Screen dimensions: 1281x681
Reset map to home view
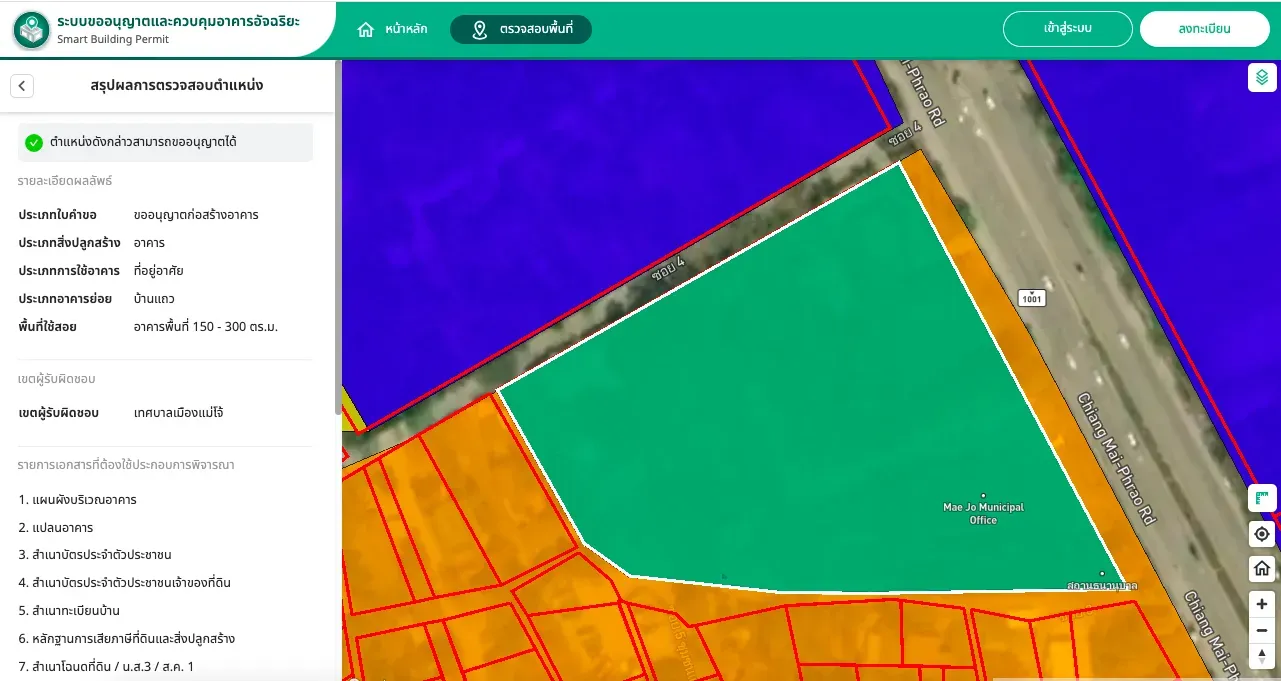1262,568
